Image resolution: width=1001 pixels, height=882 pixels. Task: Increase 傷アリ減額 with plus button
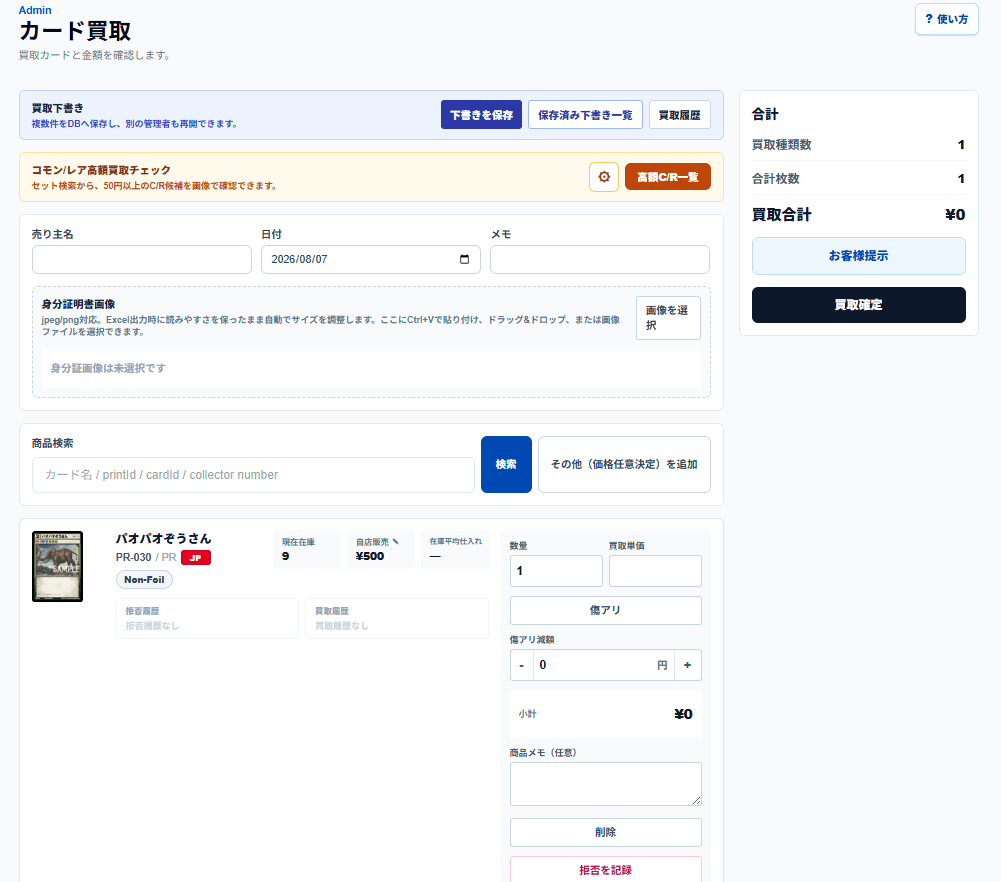688,665
